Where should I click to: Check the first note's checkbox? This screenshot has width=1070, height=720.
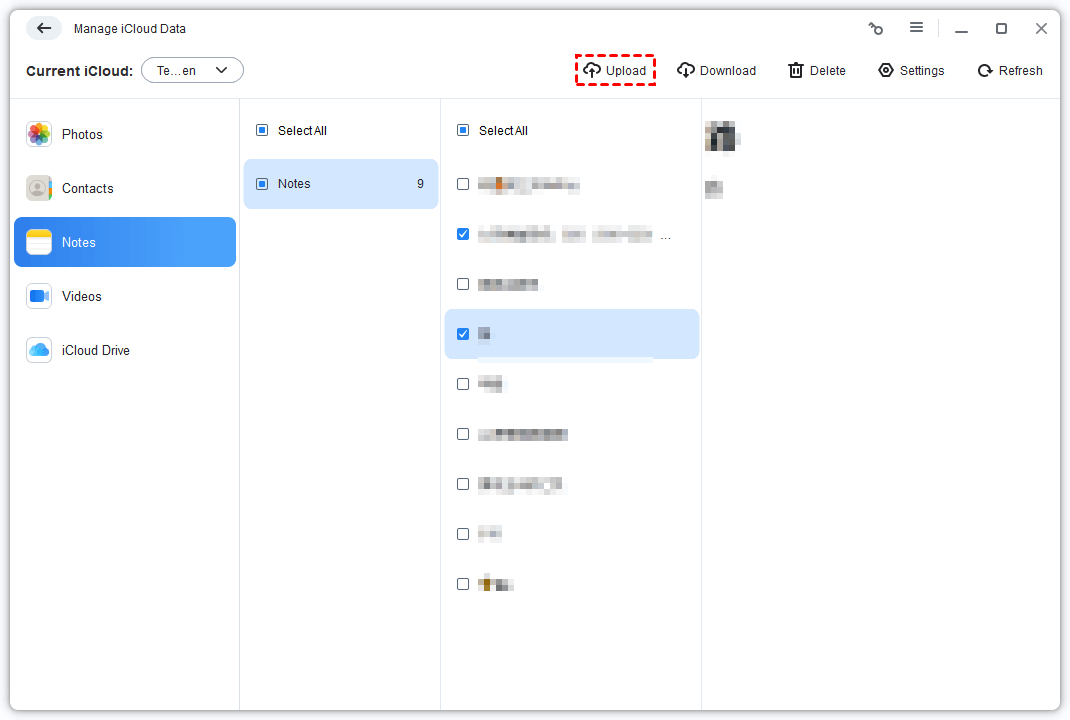[463, 184]
